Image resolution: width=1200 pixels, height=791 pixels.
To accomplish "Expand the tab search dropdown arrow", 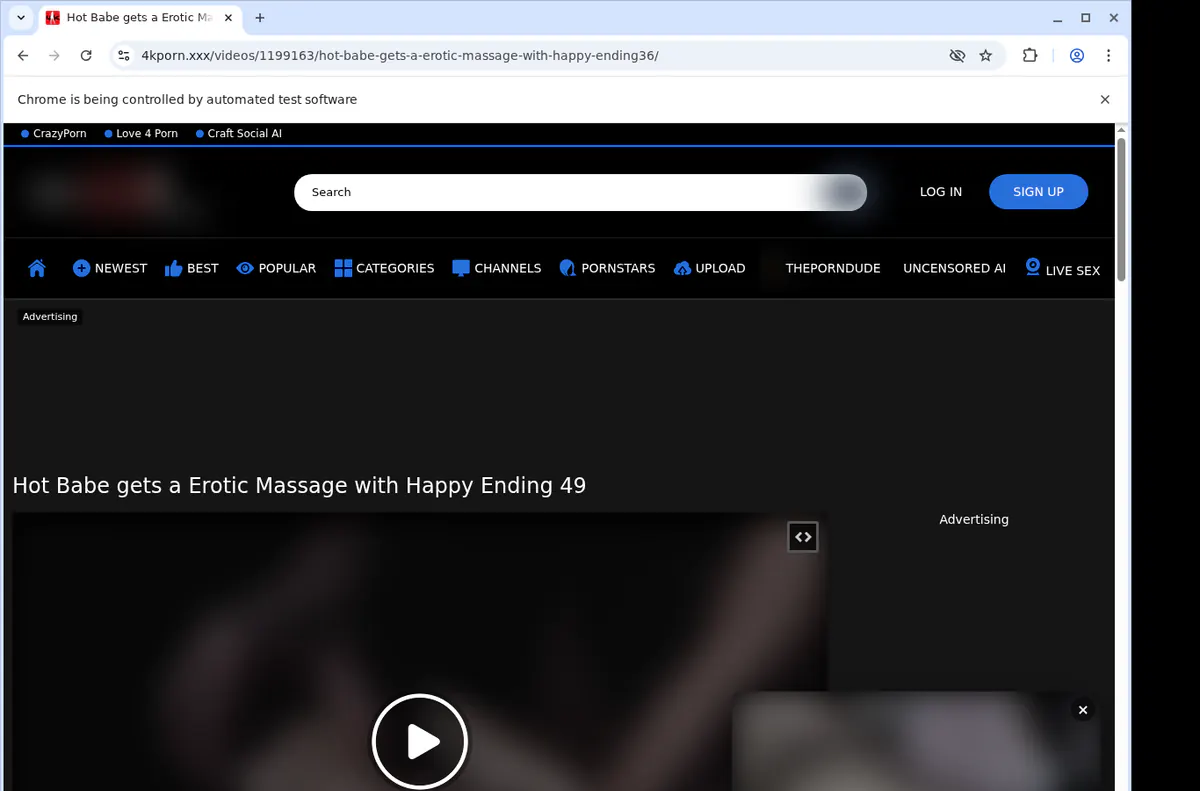I will pos(21,18).
